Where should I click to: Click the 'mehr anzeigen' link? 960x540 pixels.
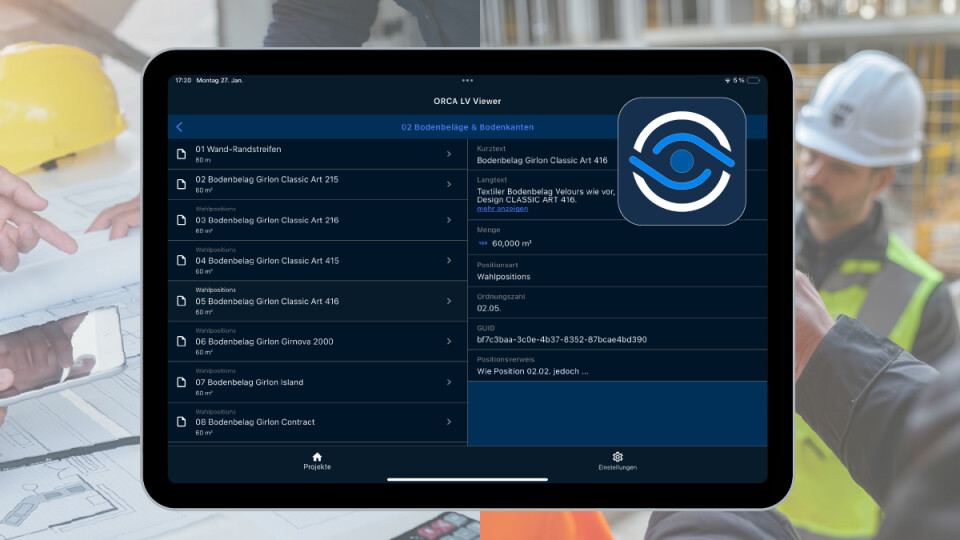(x=502, y=209)
